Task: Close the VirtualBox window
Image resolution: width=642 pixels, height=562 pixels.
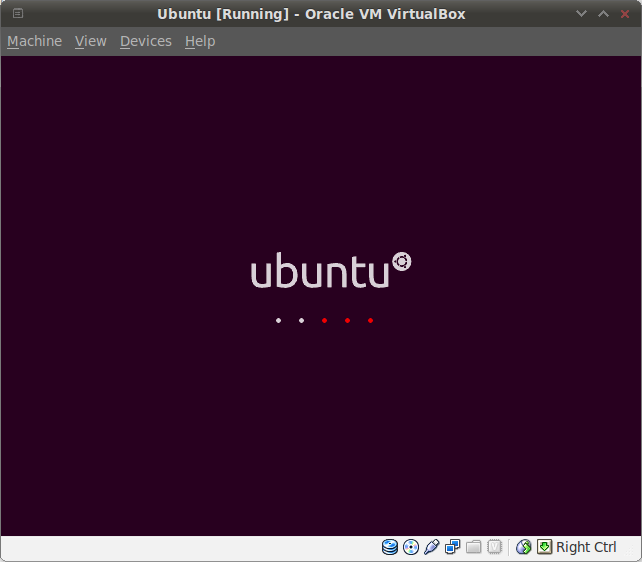Action: (x=625, y=14)
